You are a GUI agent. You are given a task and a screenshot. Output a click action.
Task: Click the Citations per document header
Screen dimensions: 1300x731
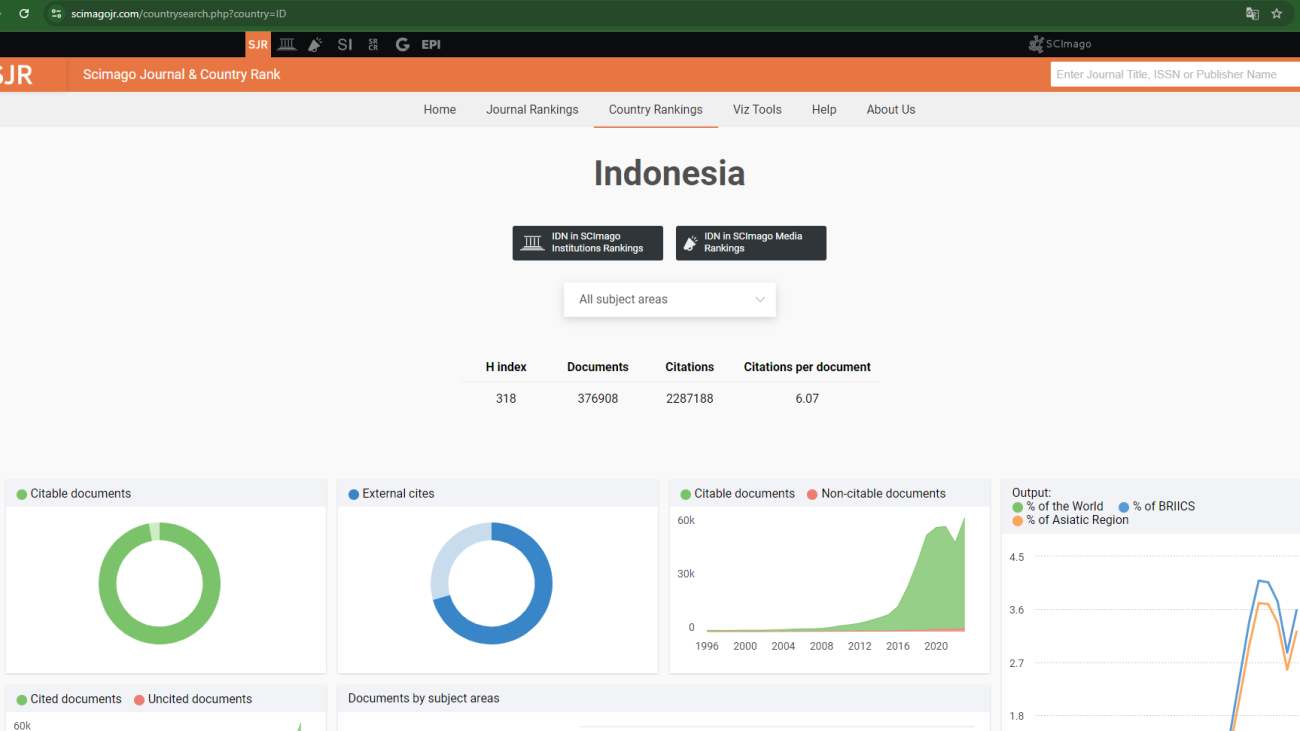(807, 367)
